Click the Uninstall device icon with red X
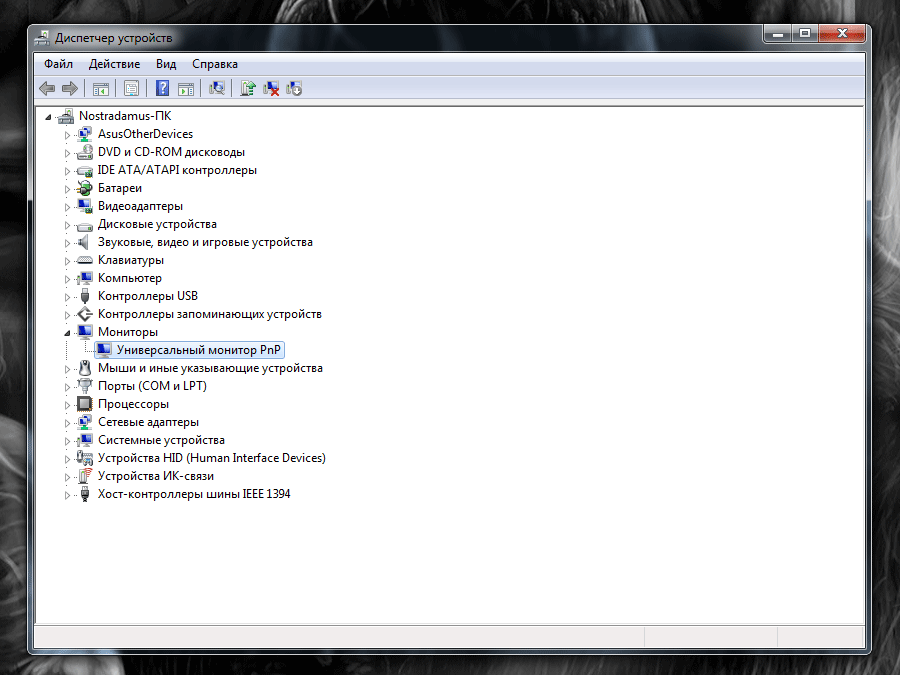900x675 pixels. [271, 89]
